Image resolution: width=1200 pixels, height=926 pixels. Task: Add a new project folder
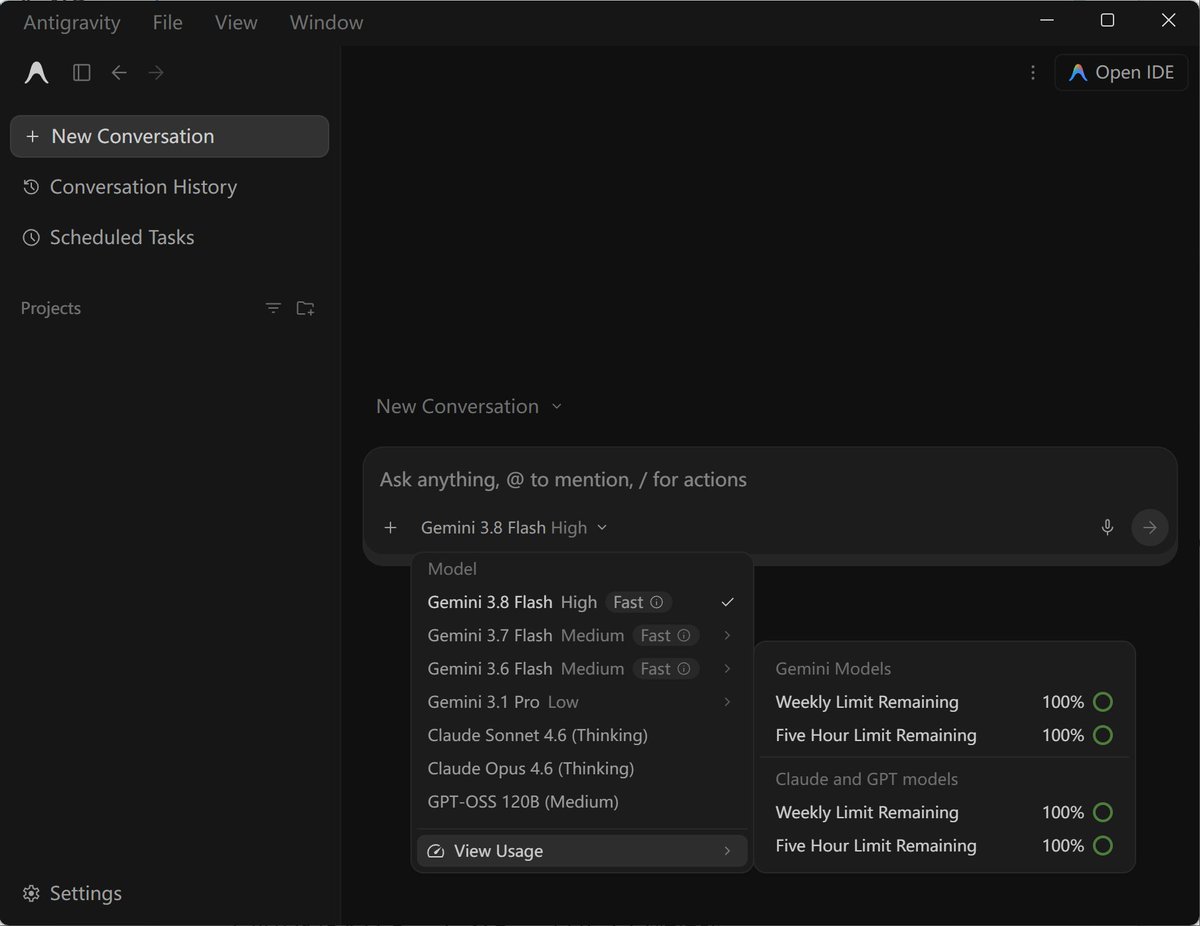click(x=306, y=308)
